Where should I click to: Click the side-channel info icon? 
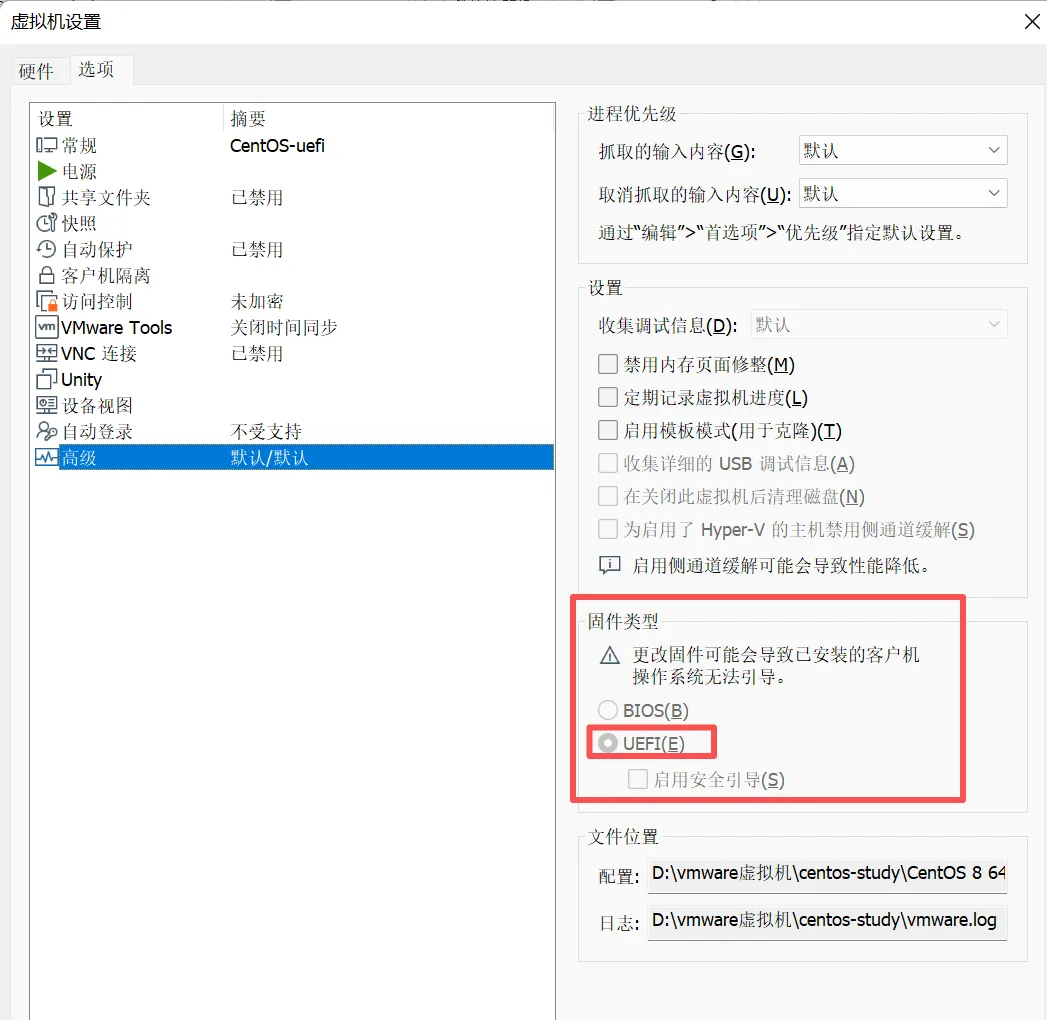pyautogui.click(x=609, y=565)
